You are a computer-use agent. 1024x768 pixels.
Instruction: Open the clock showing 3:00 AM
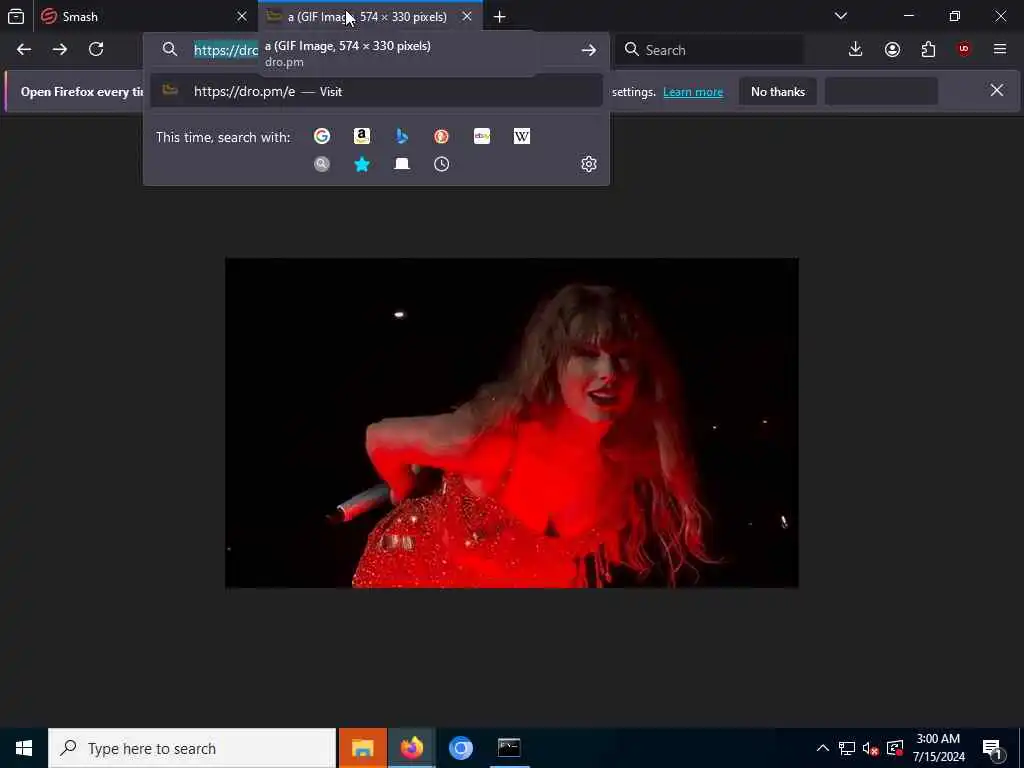click(938, 748)
